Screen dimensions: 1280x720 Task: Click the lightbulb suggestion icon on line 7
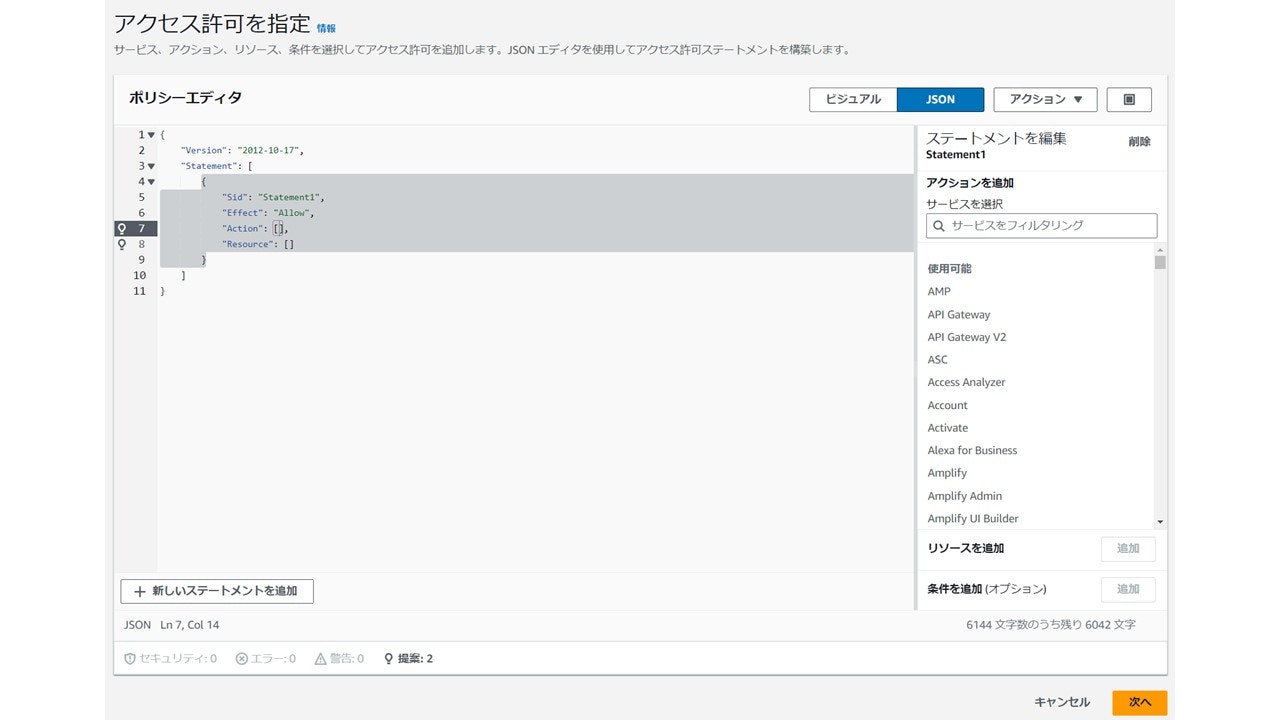tap(122, 229)
